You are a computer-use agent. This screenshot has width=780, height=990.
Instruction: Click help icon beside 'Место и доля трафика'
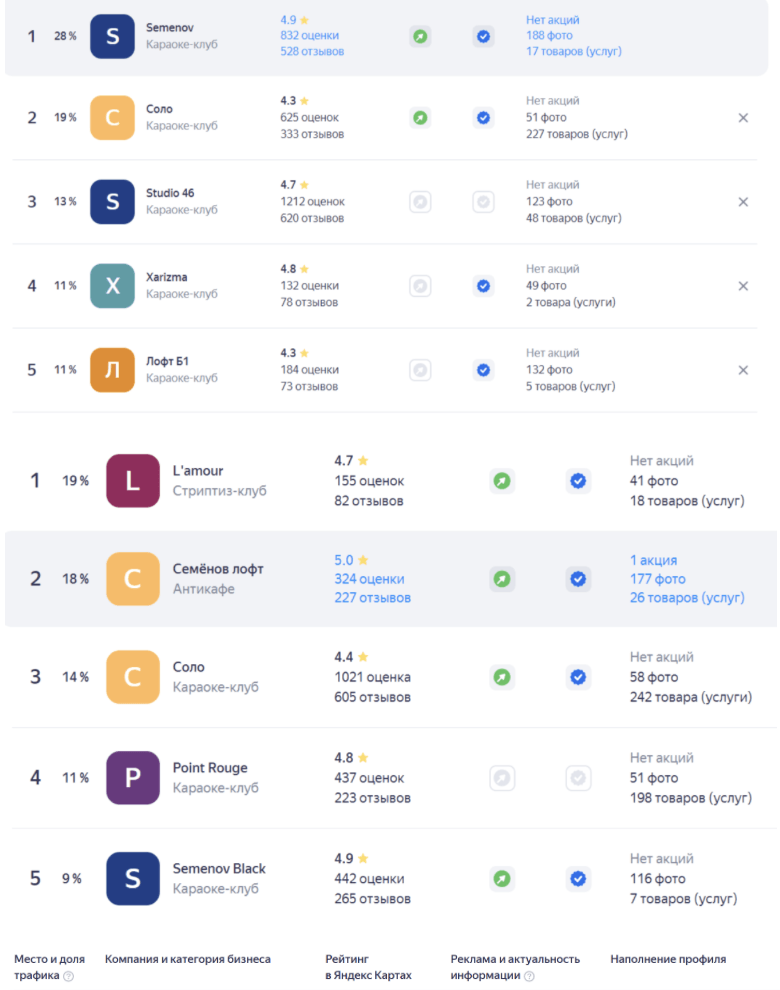pyautogui.click(x=69, y=976)
